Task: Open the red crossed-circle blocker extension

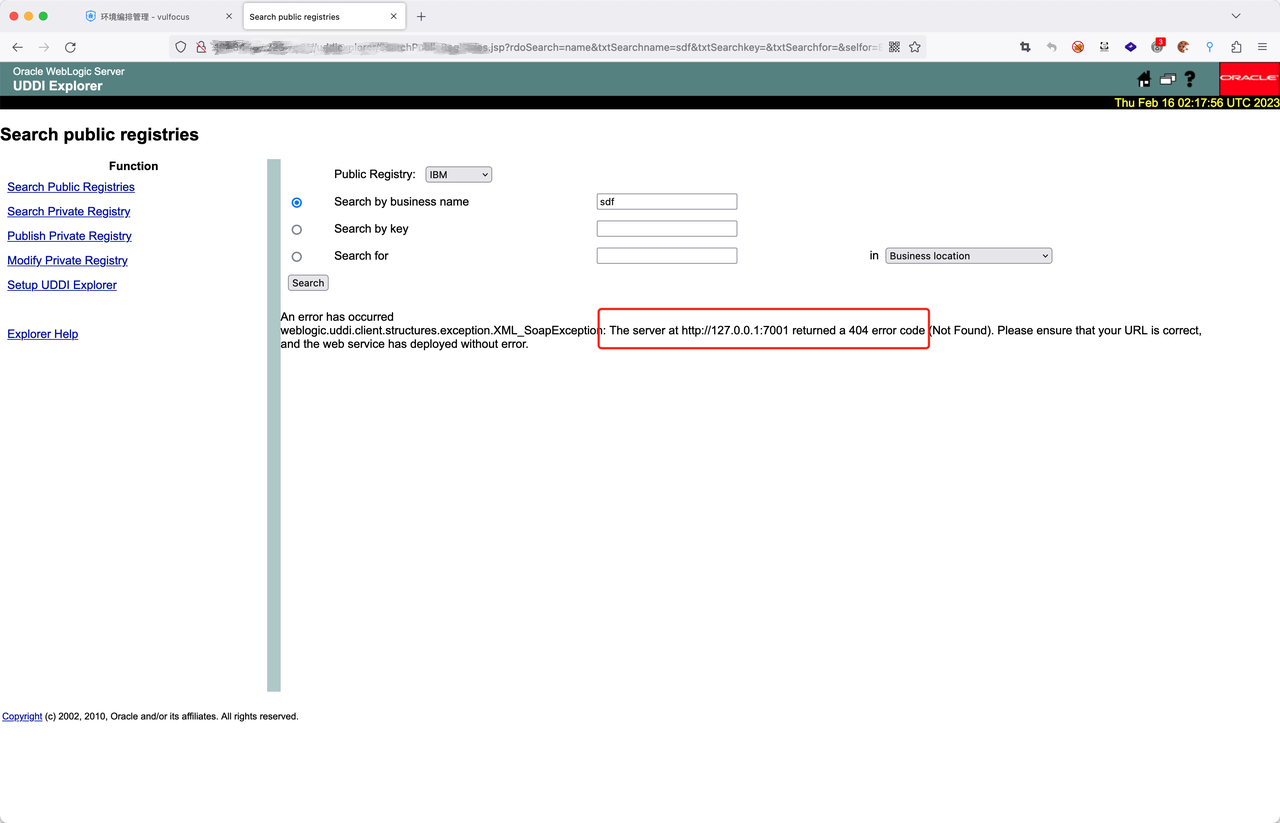Action: coord(1078,47)
